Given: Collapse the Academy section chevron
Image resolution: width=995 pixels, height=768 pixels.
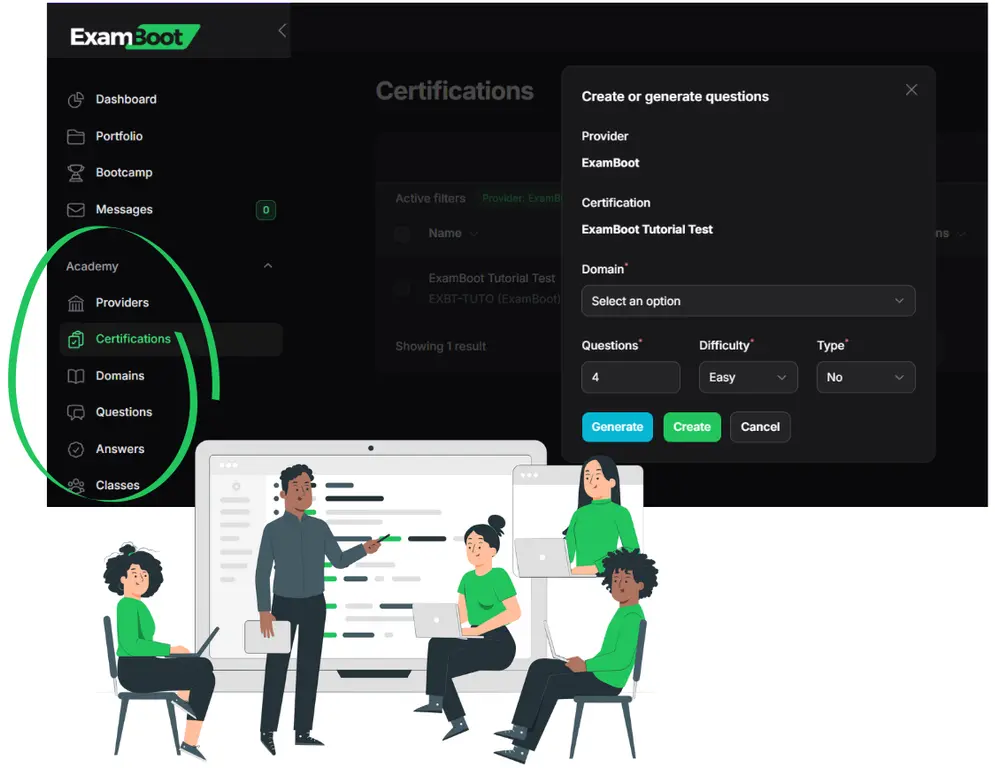Looking at the screenshot, I should (x=267, y=266).
